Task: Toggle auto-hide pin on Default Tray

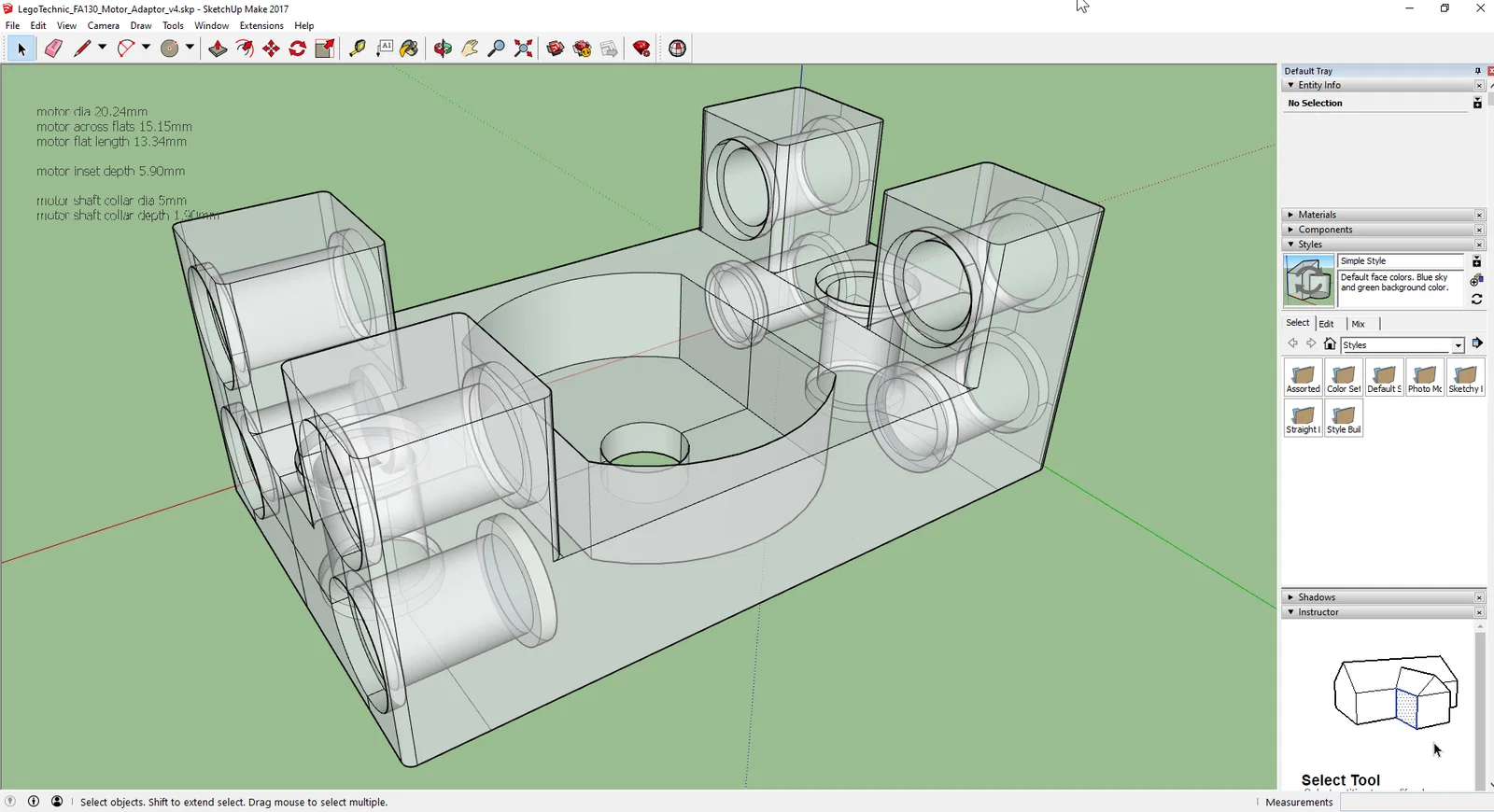Action: click(1477, 71)
